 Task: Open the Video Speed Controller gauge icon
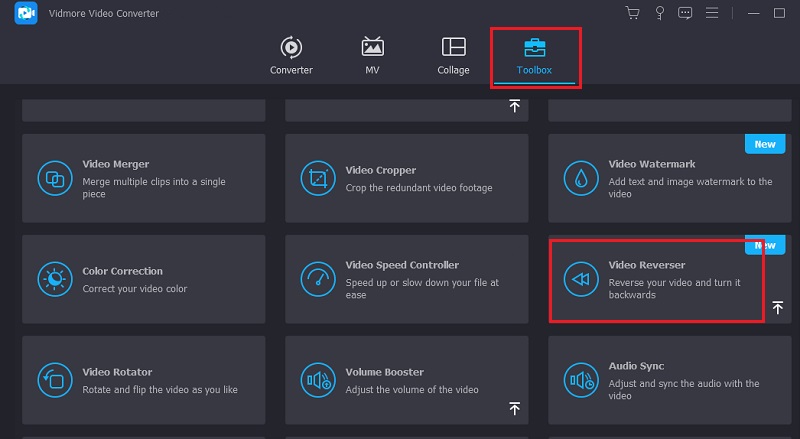click(318, 279)
